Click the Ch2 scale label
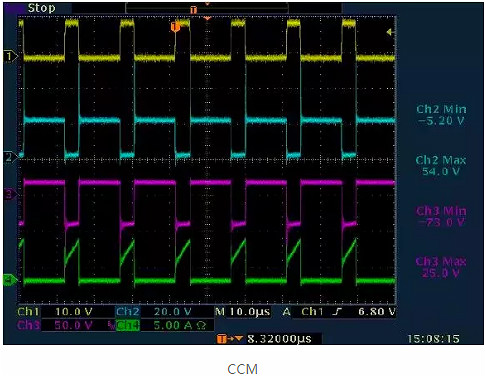Viewport: 486px width, 376px height. pos(127,312)
